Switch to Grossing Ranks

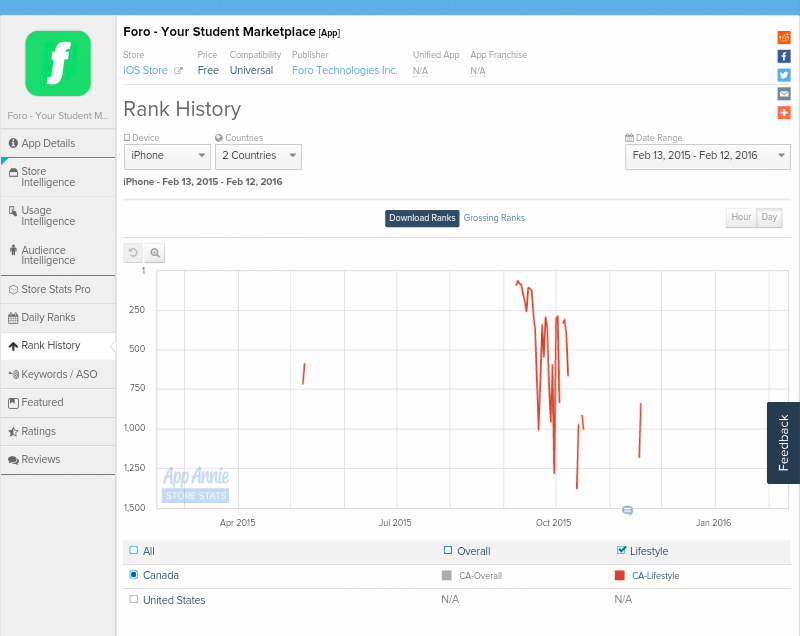[494, 218]
